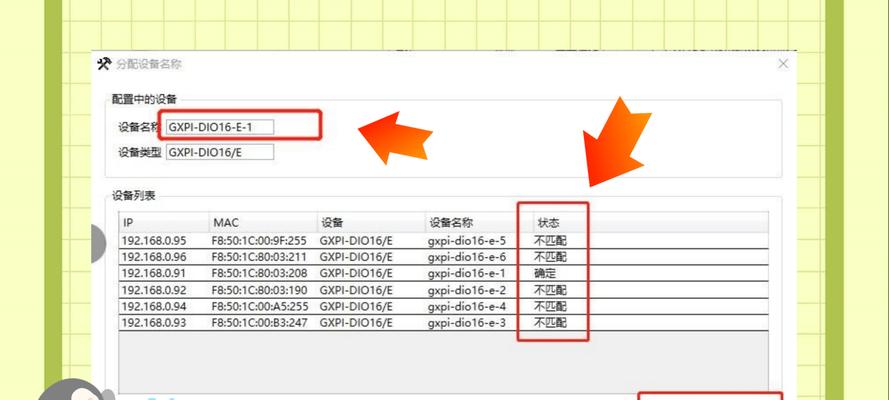Select row with IP 192.168.0.95

point(444,241)
